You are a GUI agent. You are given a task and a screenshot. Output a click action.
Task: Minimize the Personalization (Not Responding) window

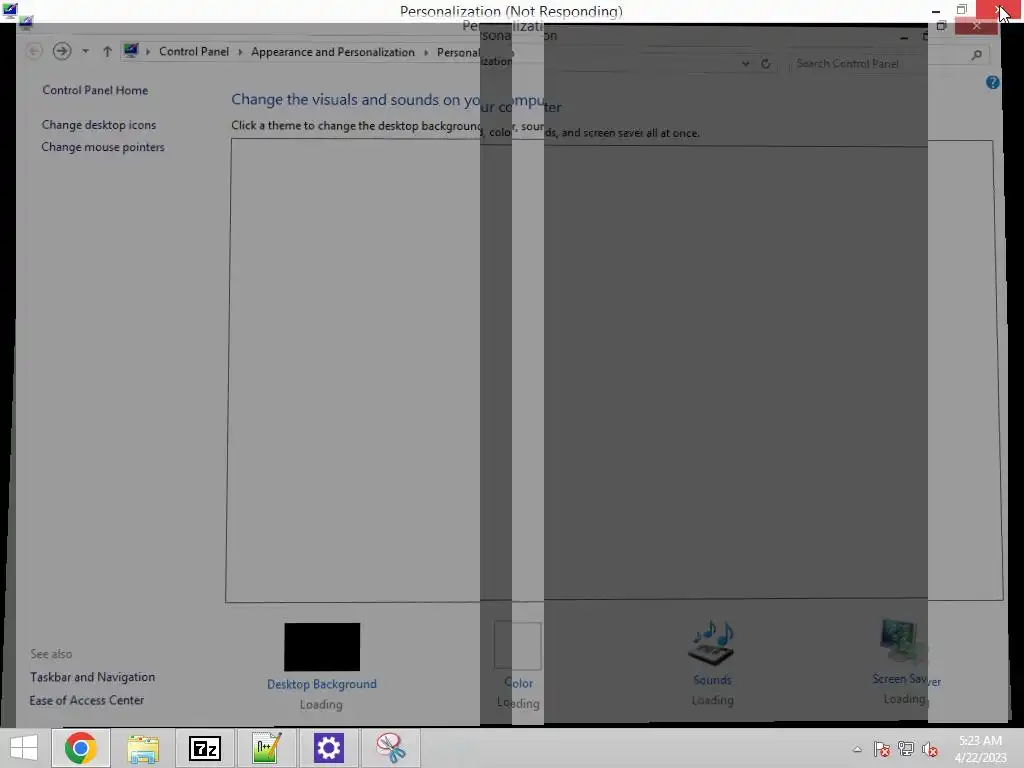(936, 10)
